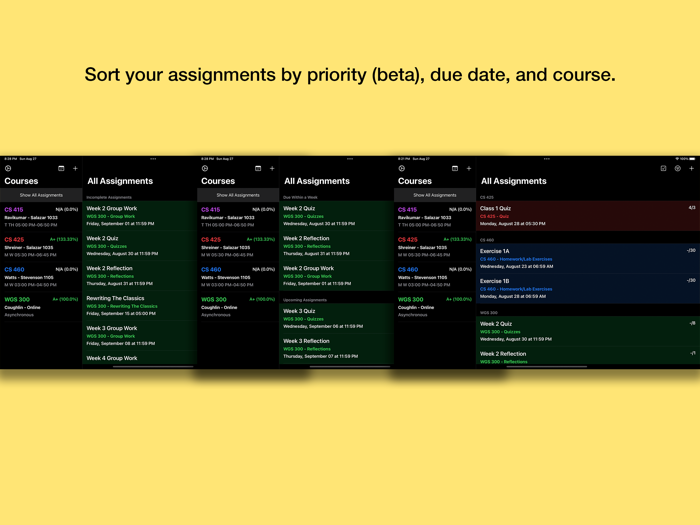Open CS 415 in the middle screenshot's course list
The image size is (700, 525).
[238, 217]
